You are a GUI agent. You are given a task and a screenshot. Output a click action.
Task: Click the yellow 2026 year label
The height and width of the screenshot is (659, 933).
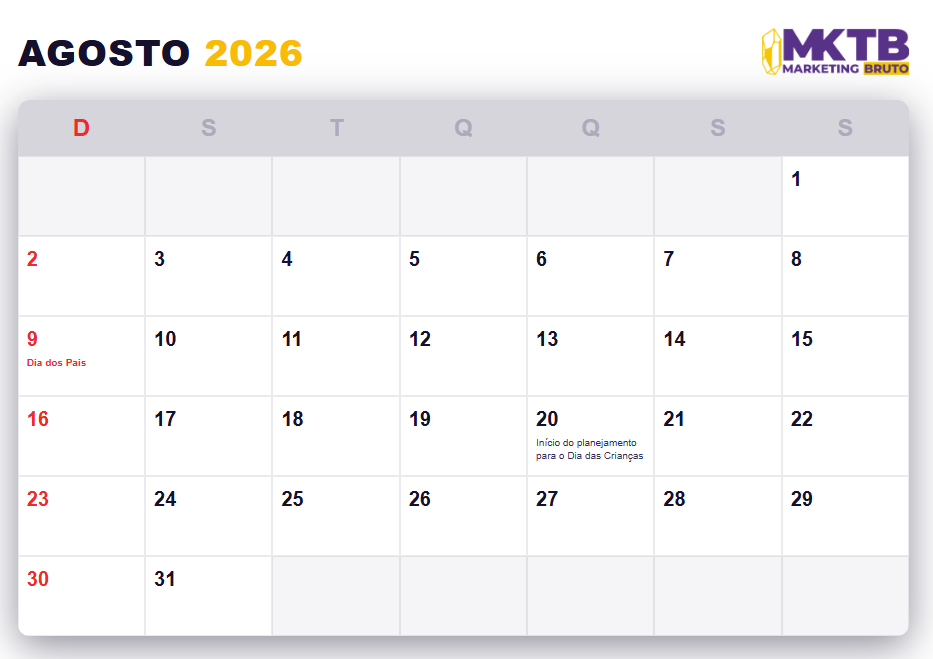pos(253,54)
